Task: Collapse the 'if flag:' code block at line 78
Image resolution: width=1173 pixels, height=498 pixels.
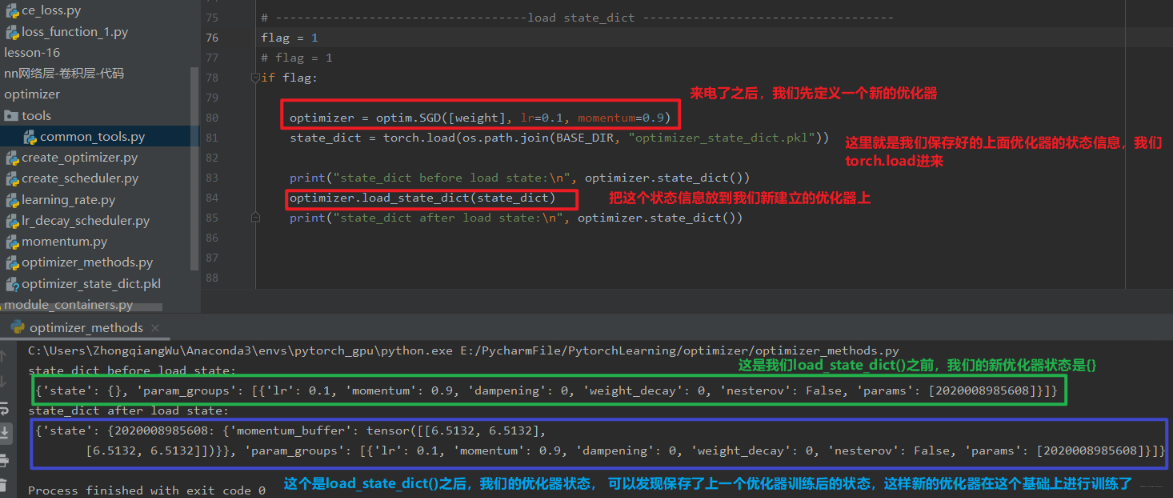Action: [255, 78]
